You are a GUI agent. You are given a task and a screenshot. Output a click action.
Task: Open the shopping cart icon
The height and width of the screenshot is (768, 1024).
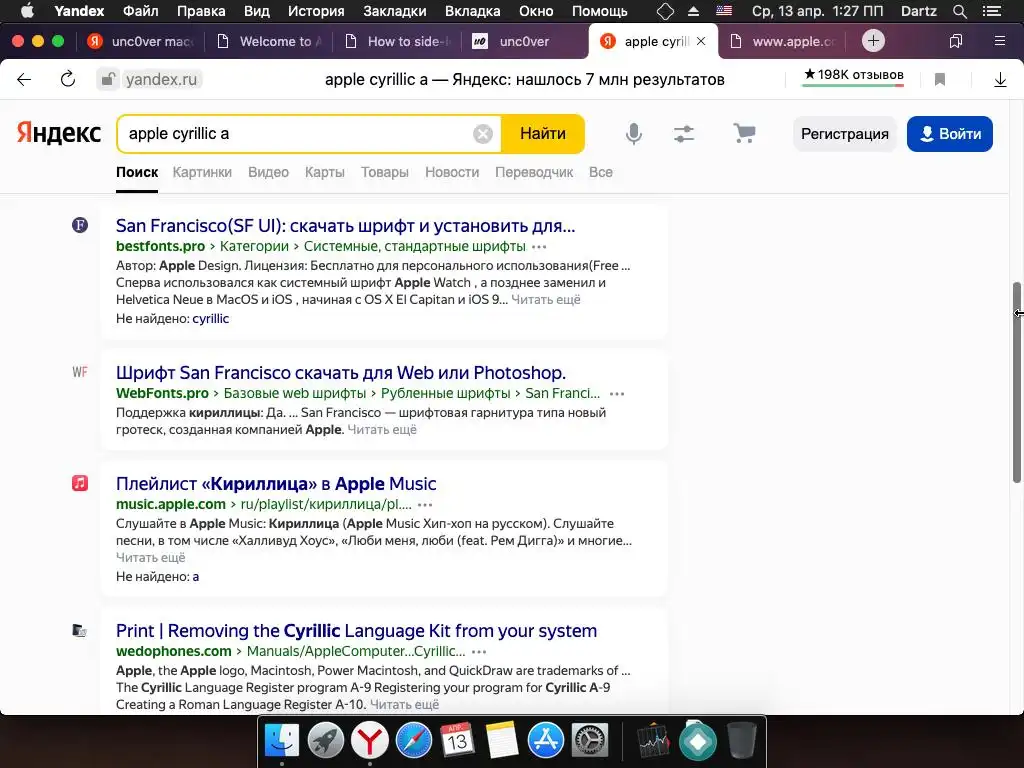744,133
